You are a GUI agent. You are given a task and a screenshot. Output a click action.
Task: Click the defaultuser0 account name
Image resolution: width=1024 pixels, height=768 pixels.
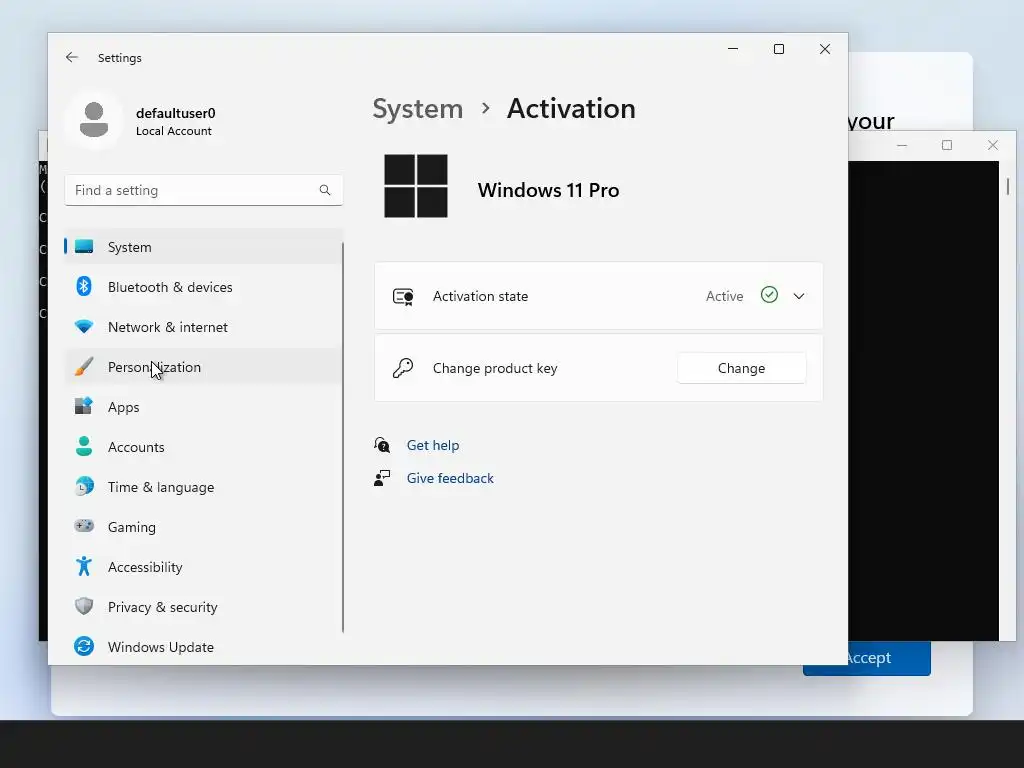coord(176,113)
